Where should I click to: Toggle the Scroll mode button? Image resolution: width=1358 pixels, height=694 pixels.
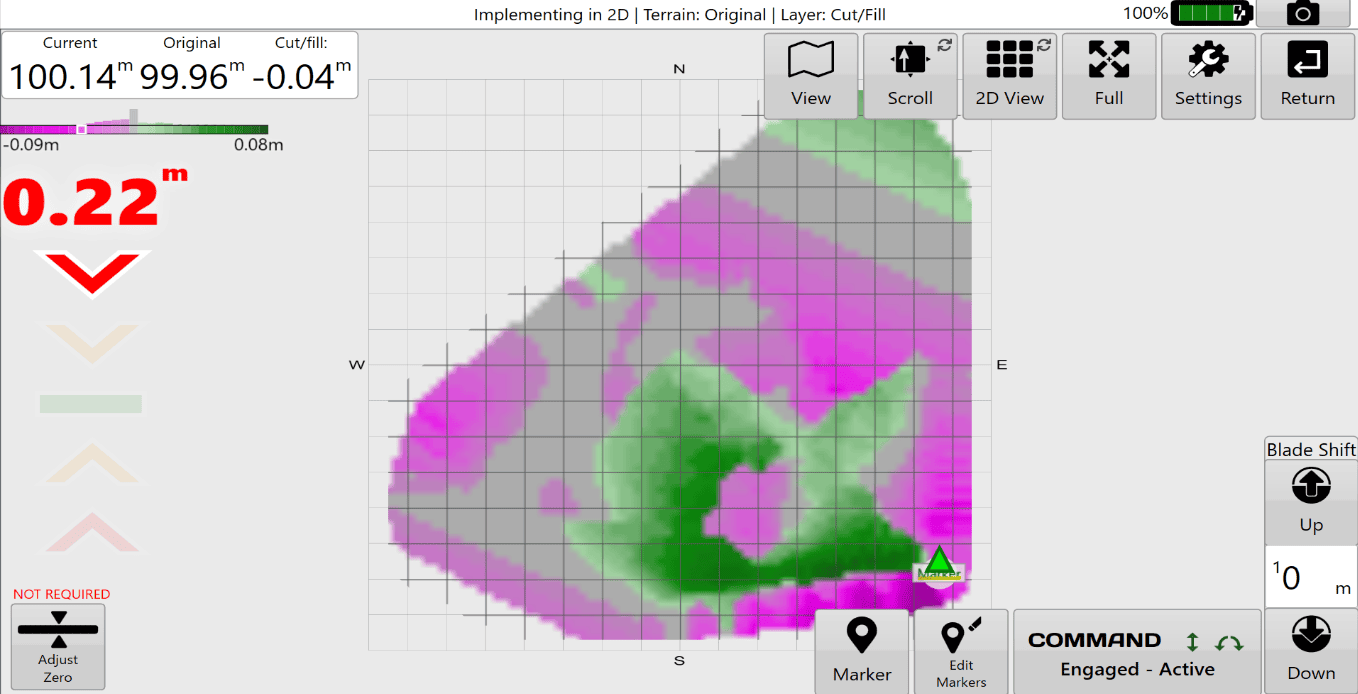[x=910, y=76]
